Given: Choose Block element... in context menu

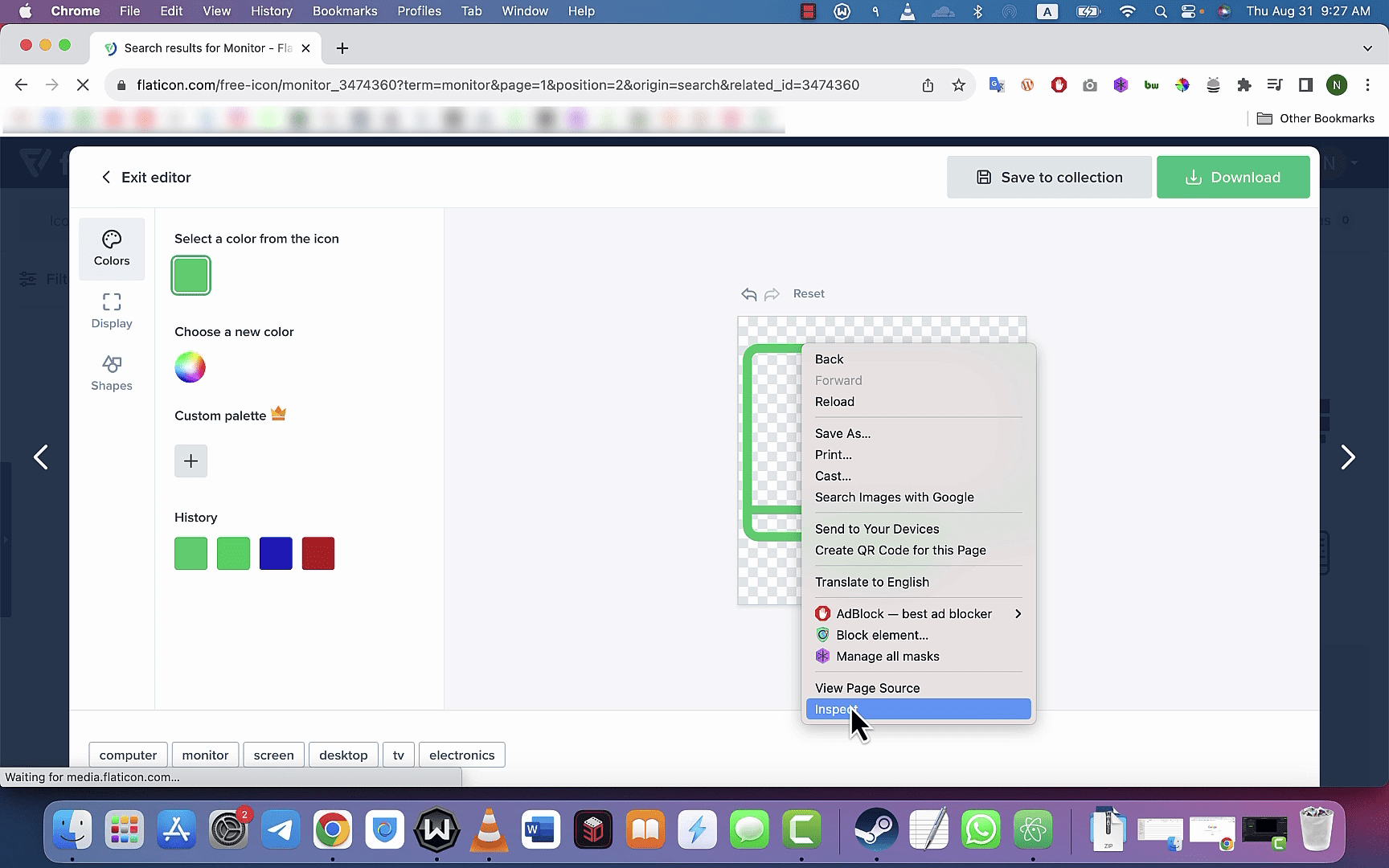Looking at the screenshot, I should tap(918, 635).
